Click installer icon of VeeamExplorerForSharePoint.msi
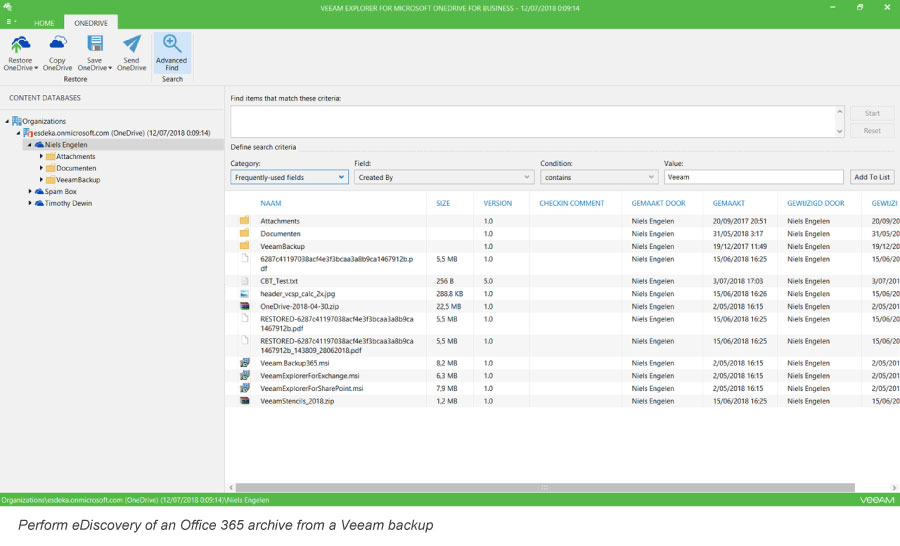The height and width of the screenshot is (546, 900). click(x=245, y=388)
